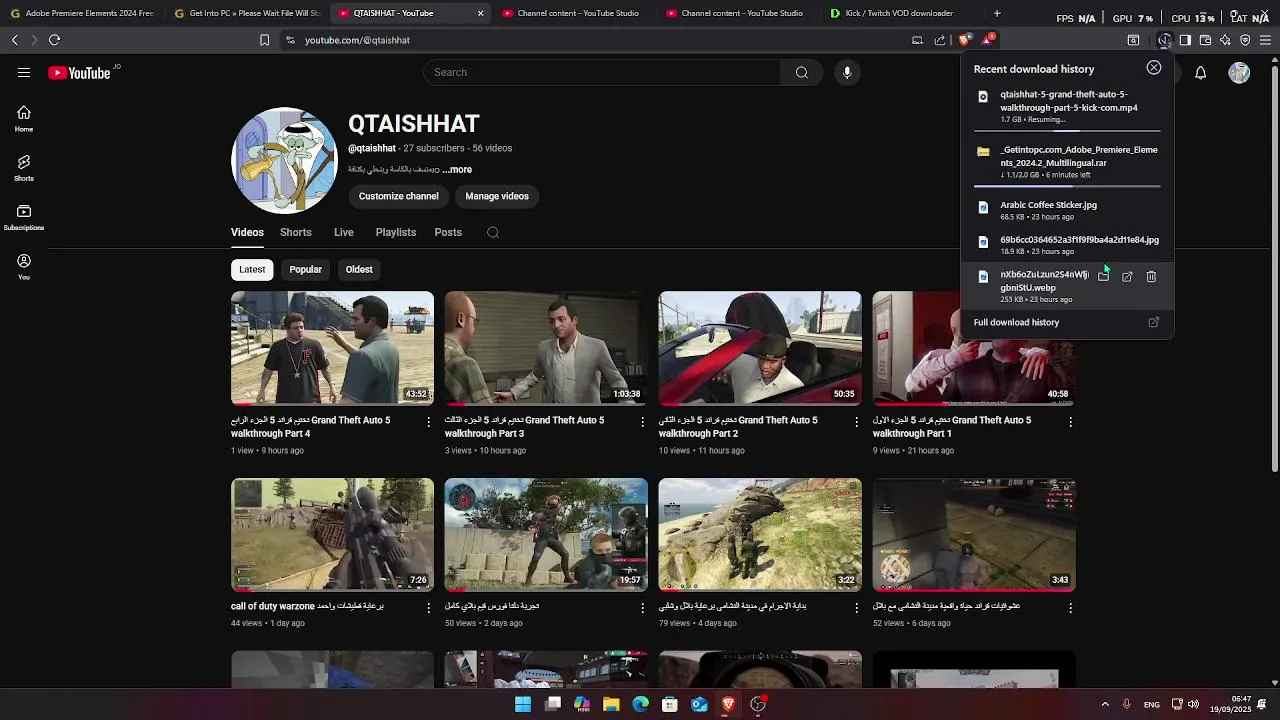Image resolution: width=1280 pixels, height=720 pixels.
Task: Click the Brave Shields lion icon
Action: (x=964, y=40)
